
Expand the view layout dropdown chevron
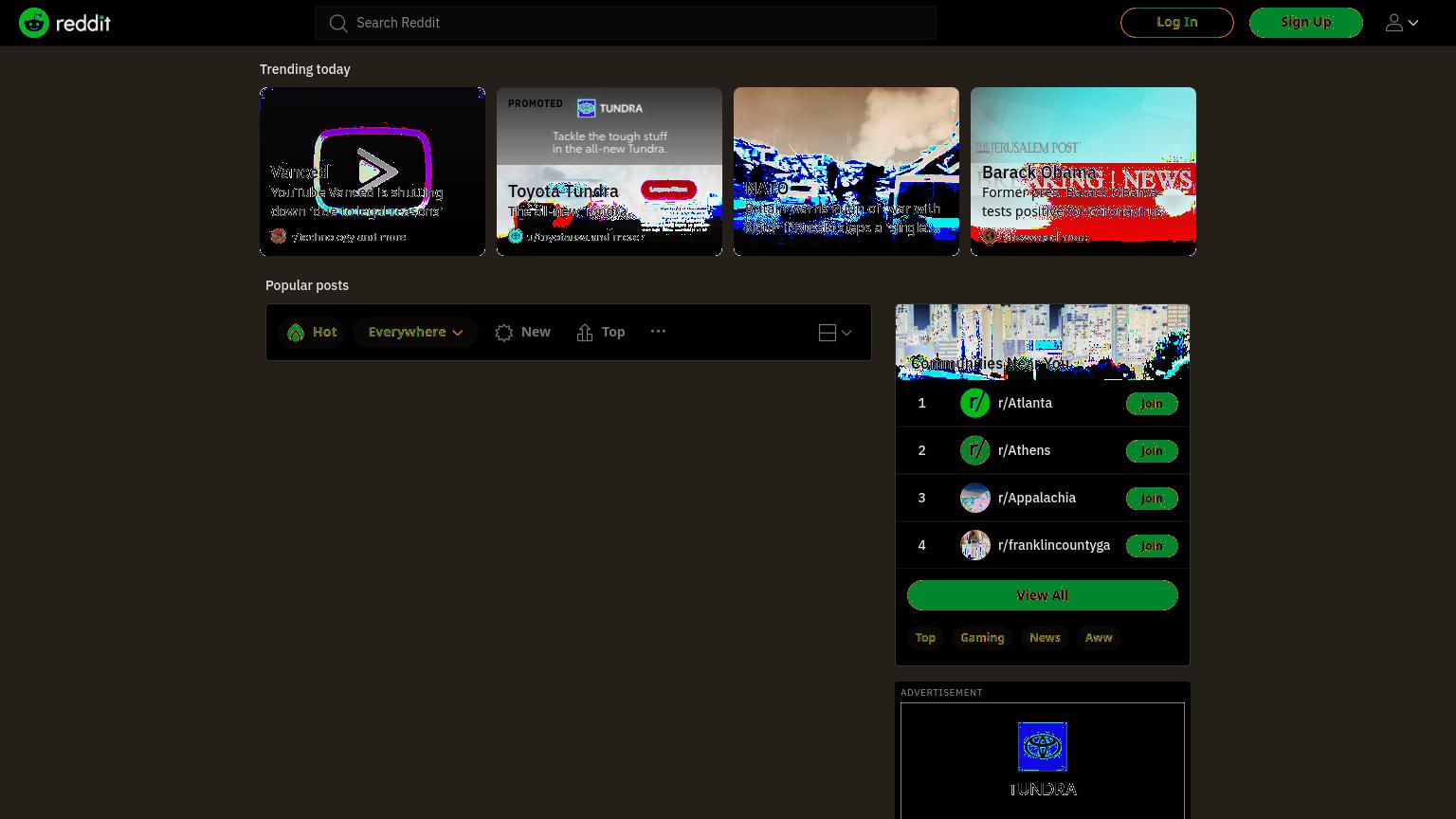click(846, 333)
